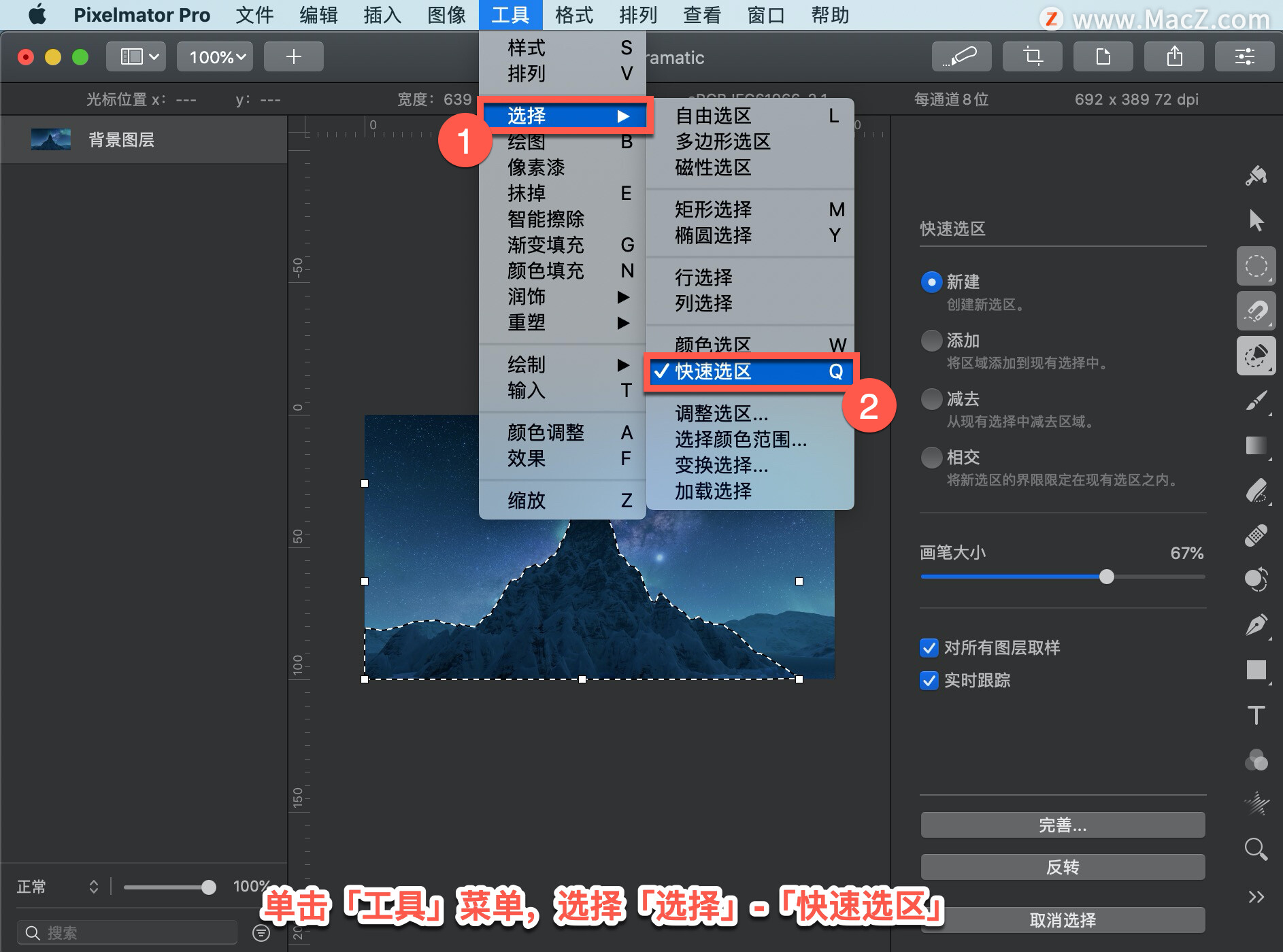1283x952 pixels.
Task: Open the Share button in the top toolbar
Action: [x=1174, y=56]
